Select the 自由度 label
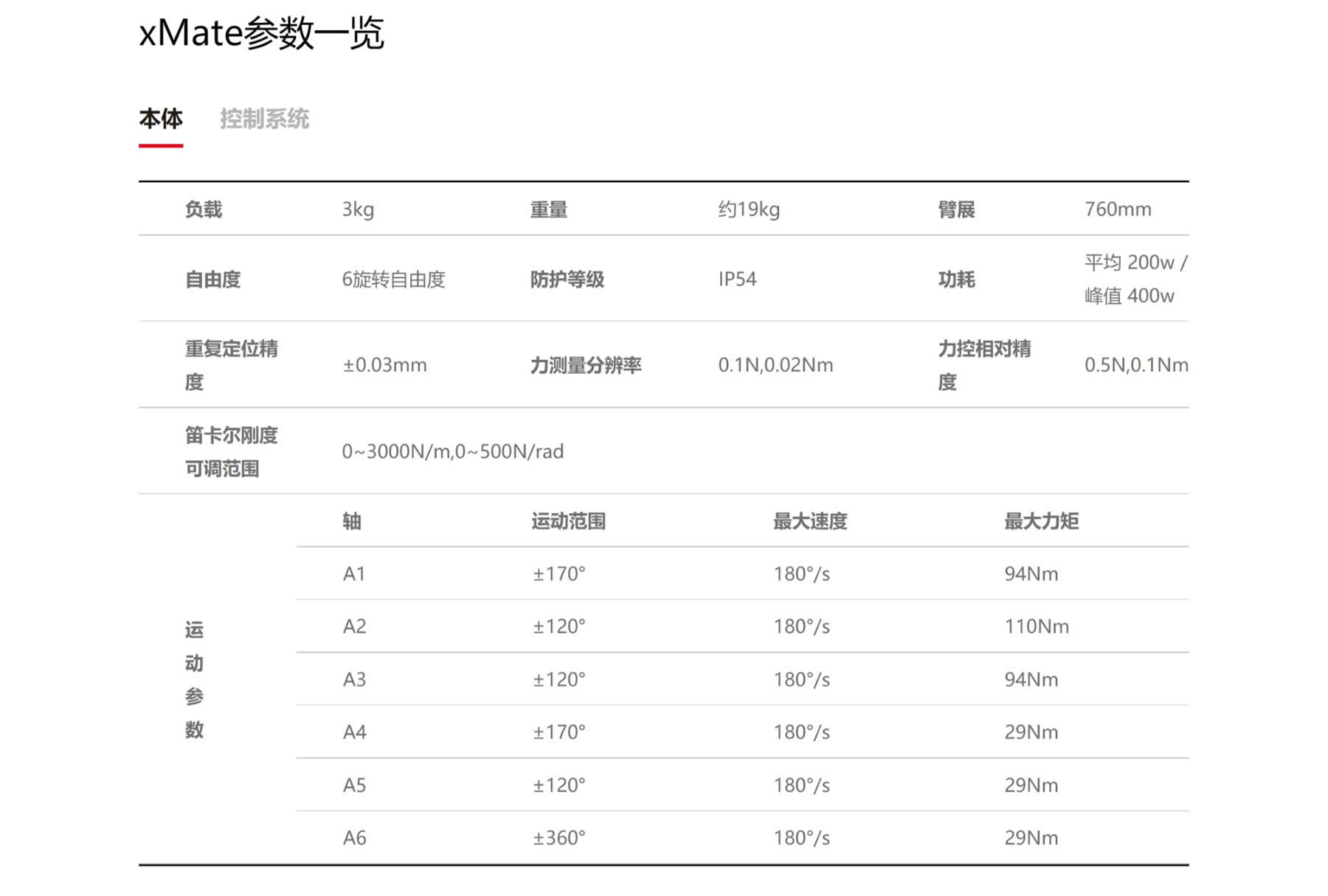 click(213, 279)
